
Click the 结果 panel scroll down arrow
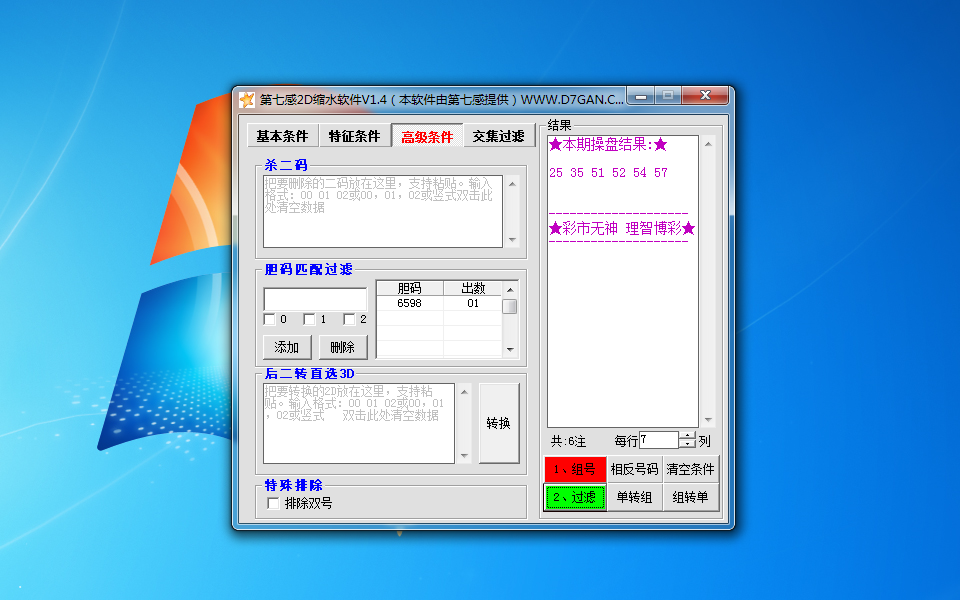708,420
